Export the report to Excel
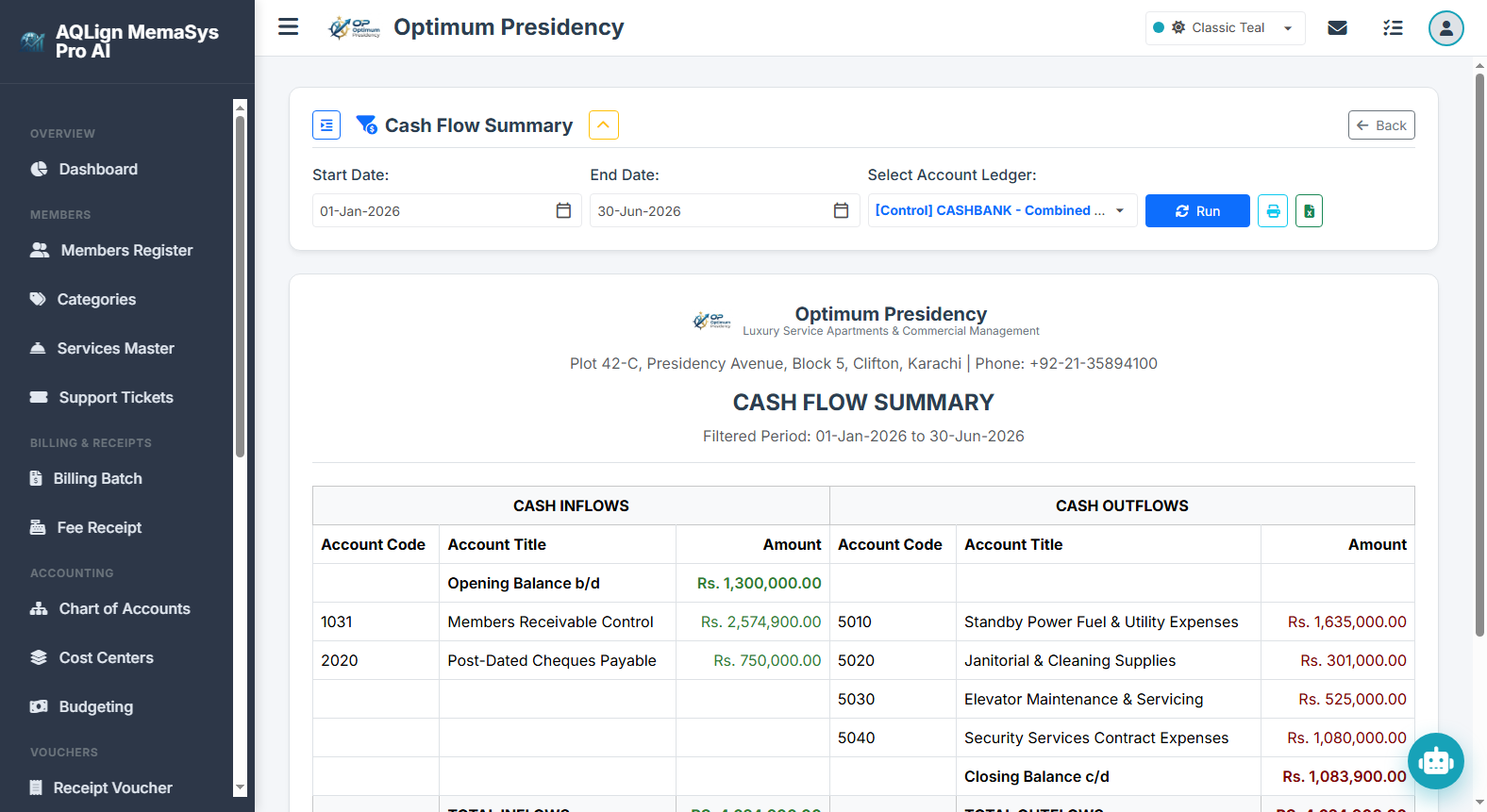This screenshot has height=812, width=1487. click(x=1309, y=211)
